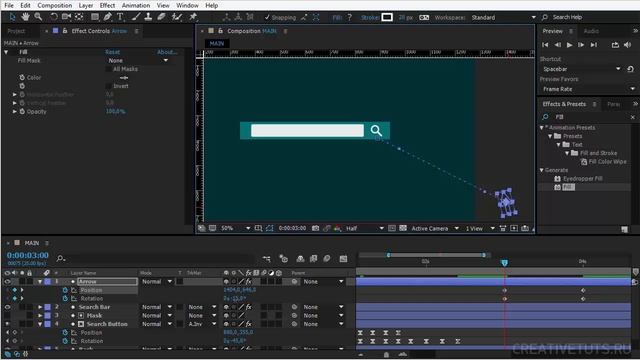The height and width of the screenshot is (360, 640).
Task: Select the Clone Stamp tool
Action: [x=148, y=17]
